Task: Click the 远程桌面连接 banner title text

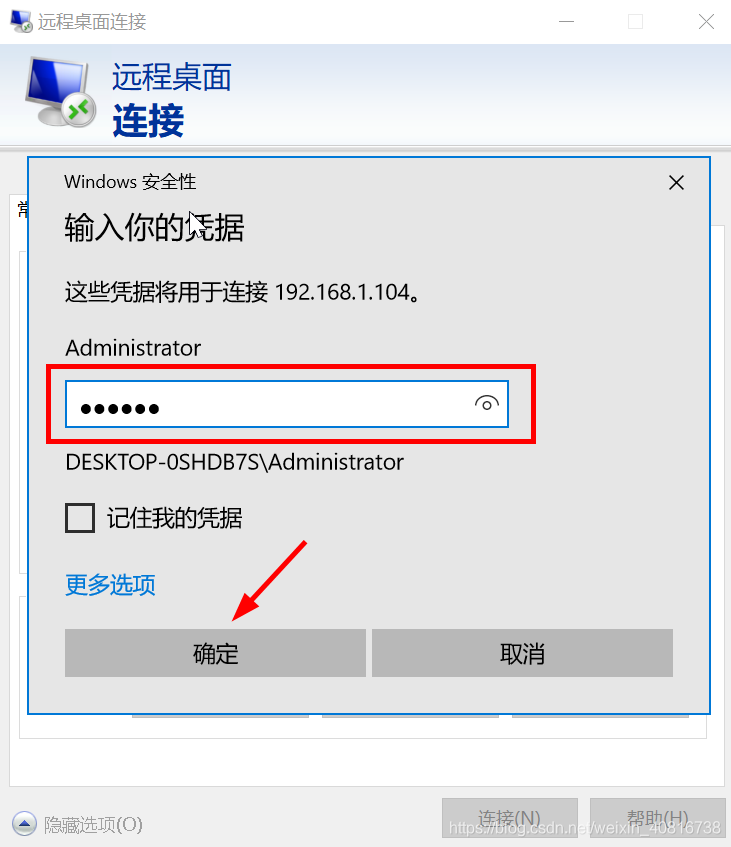Action: (x=172, y=99)
